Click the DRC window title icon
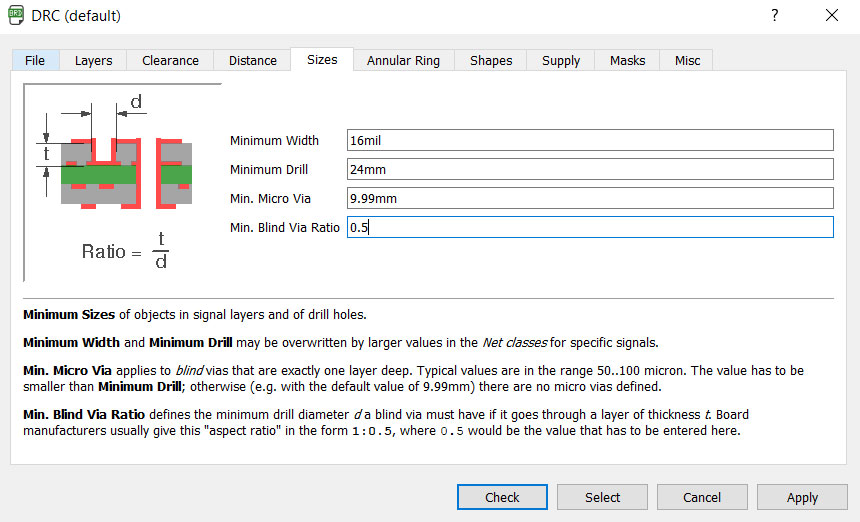860x522 pixels. [x=15, y=16]
